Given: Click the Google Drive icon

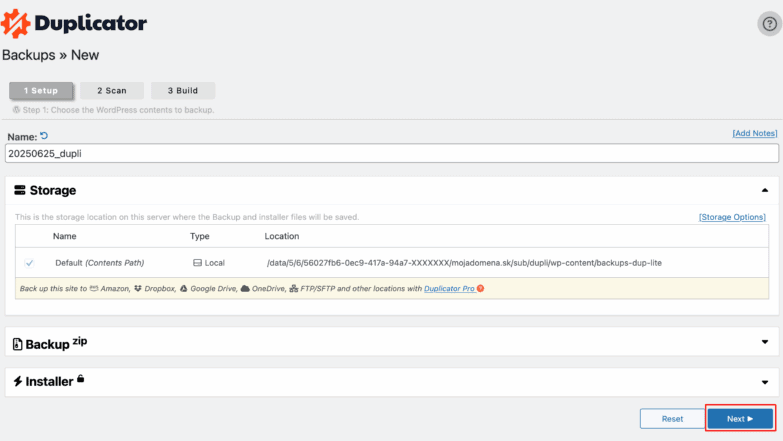Looking at the screenshot, I should pos(184,289).
